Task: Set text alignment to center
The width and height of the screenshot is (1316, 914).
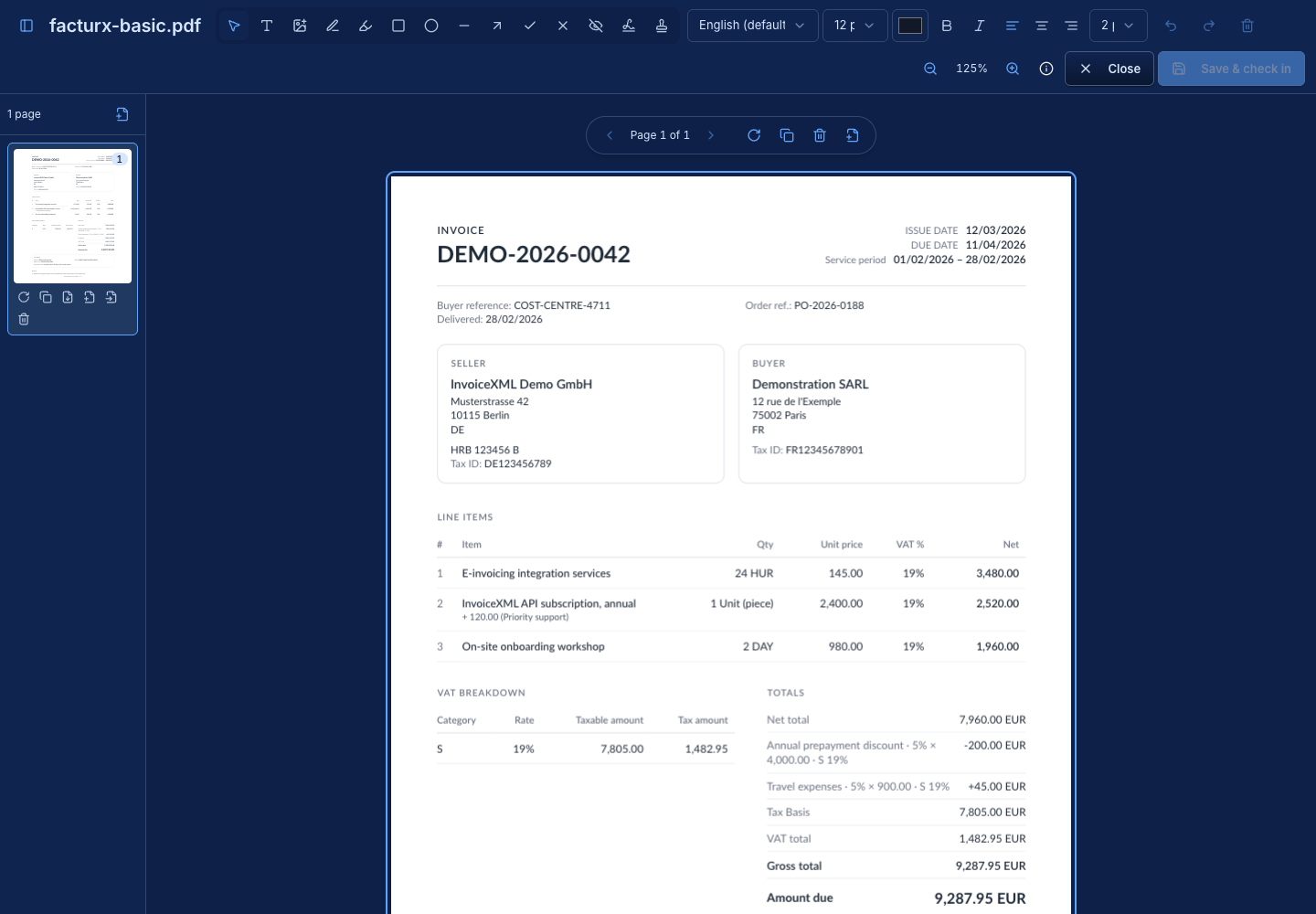Action: pyautogui.click(x=1042, y=26)
